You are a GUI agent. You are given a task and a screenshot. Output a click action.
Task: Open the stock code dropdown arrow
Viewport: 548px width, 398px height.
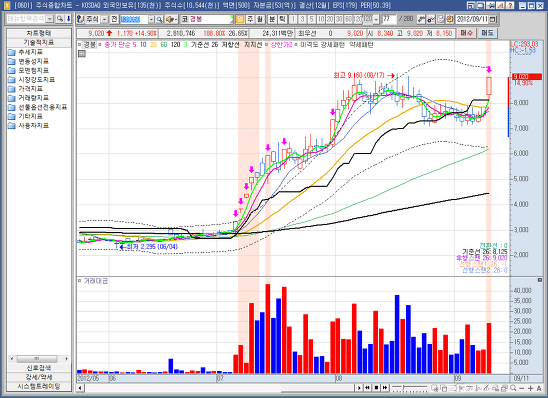(x=151, y=20)
